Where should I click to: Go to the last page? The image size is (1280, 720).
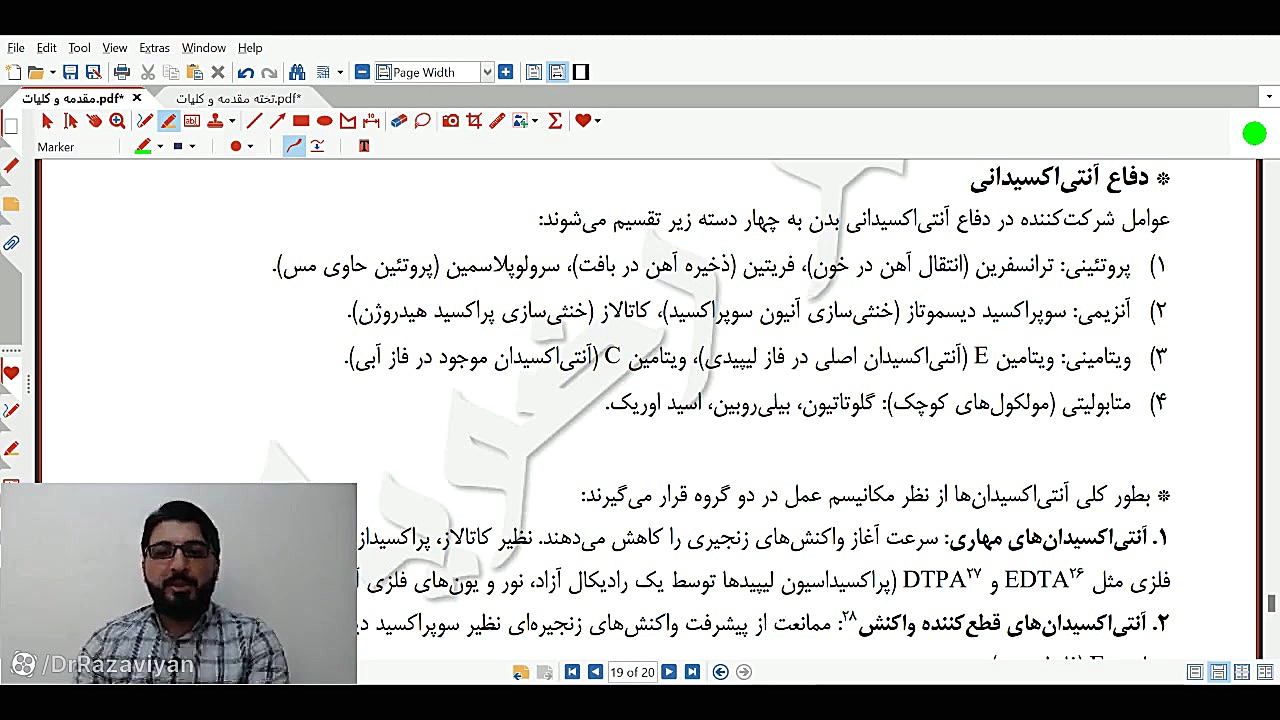692,672
